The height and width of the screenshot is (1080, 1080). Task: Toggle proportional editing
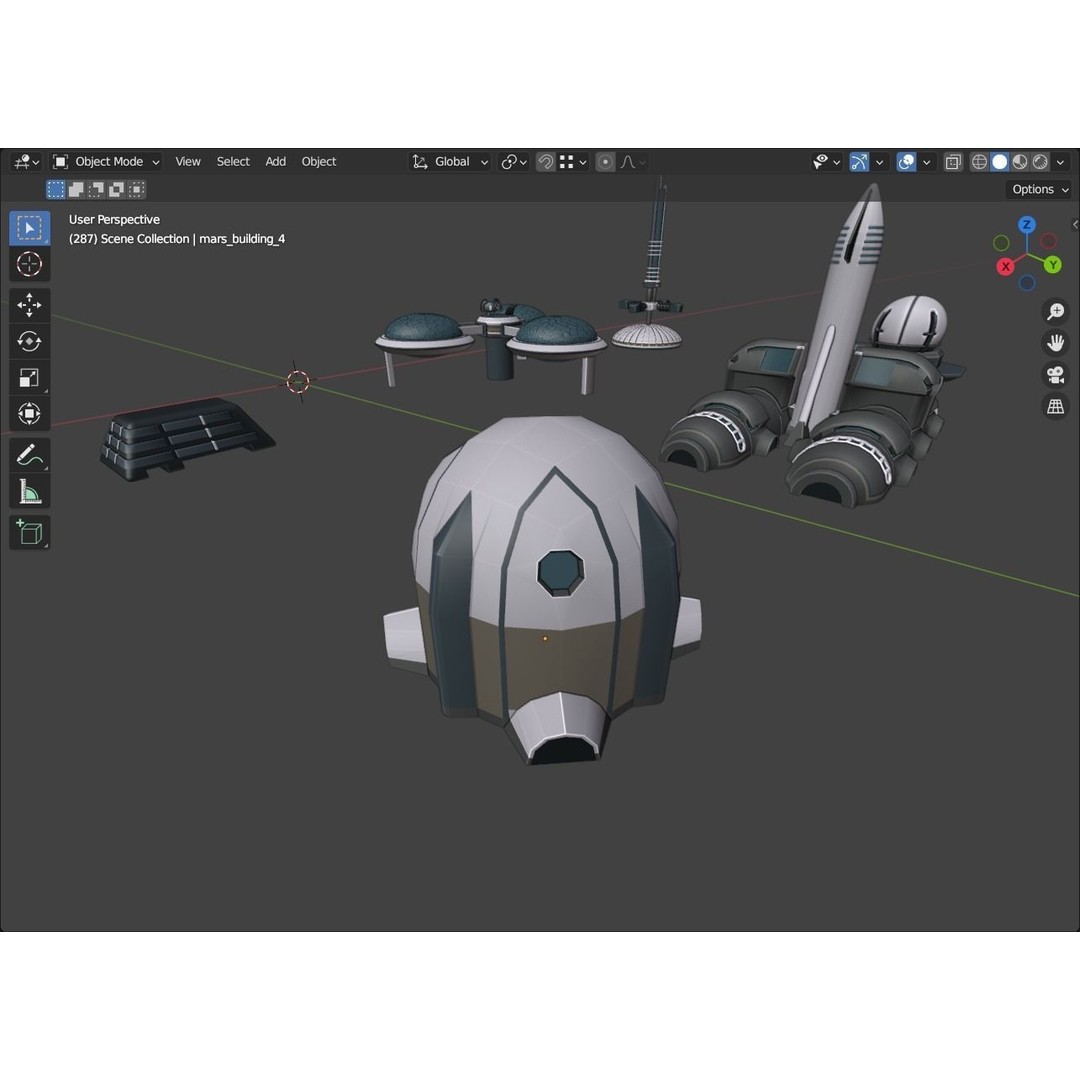605,161
